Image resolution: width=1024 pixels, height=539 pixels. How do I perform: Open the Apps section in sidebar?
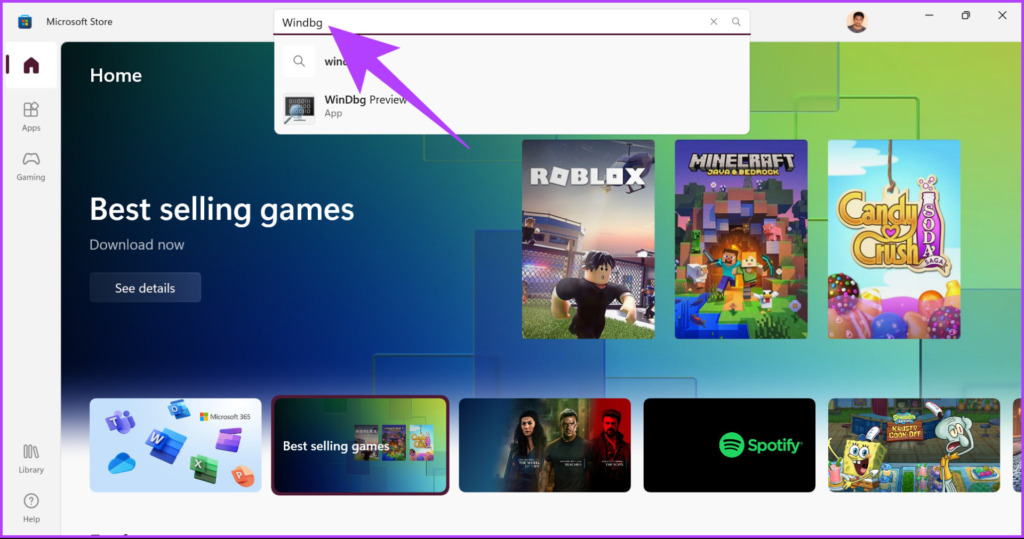(31, 117)
